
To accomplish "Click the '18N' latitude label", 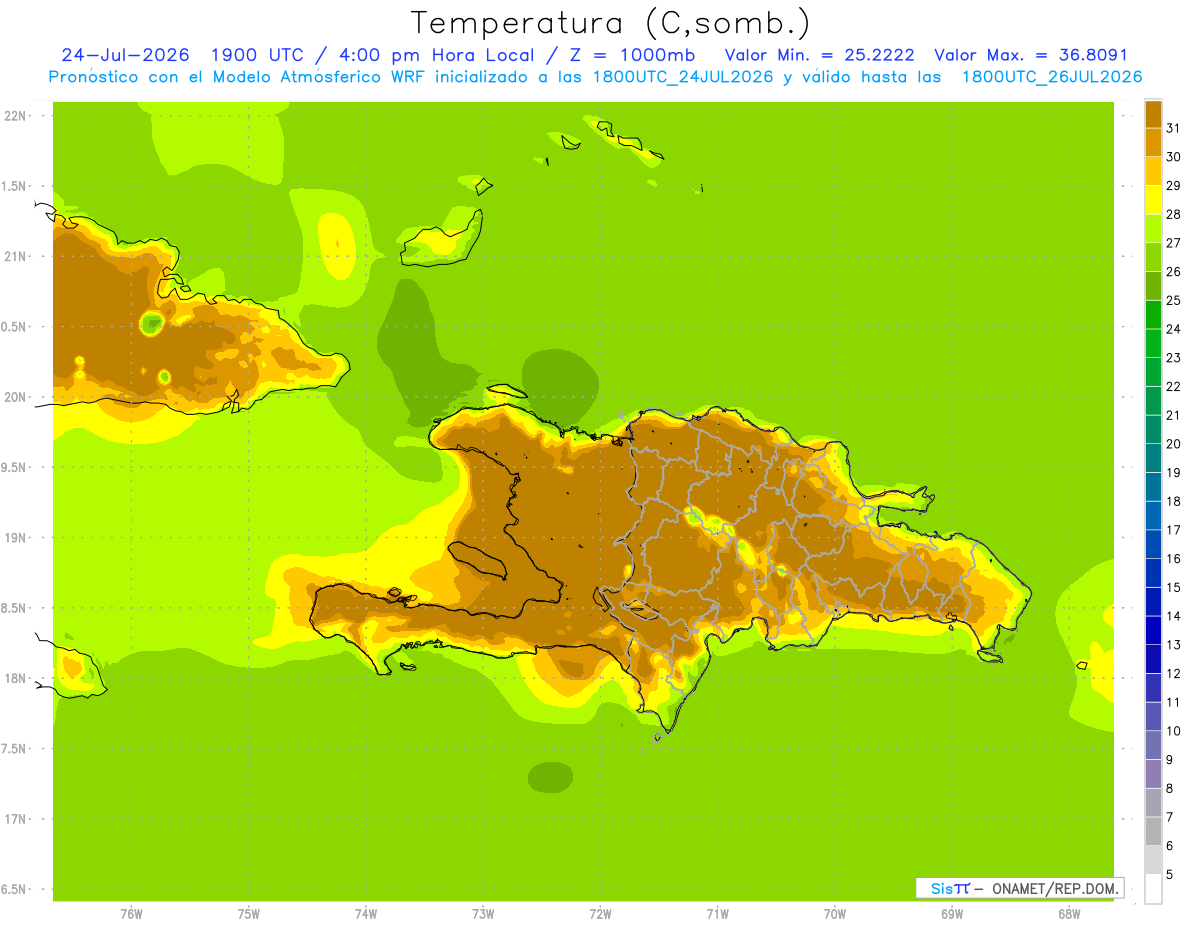I will (x=14, y=678).
